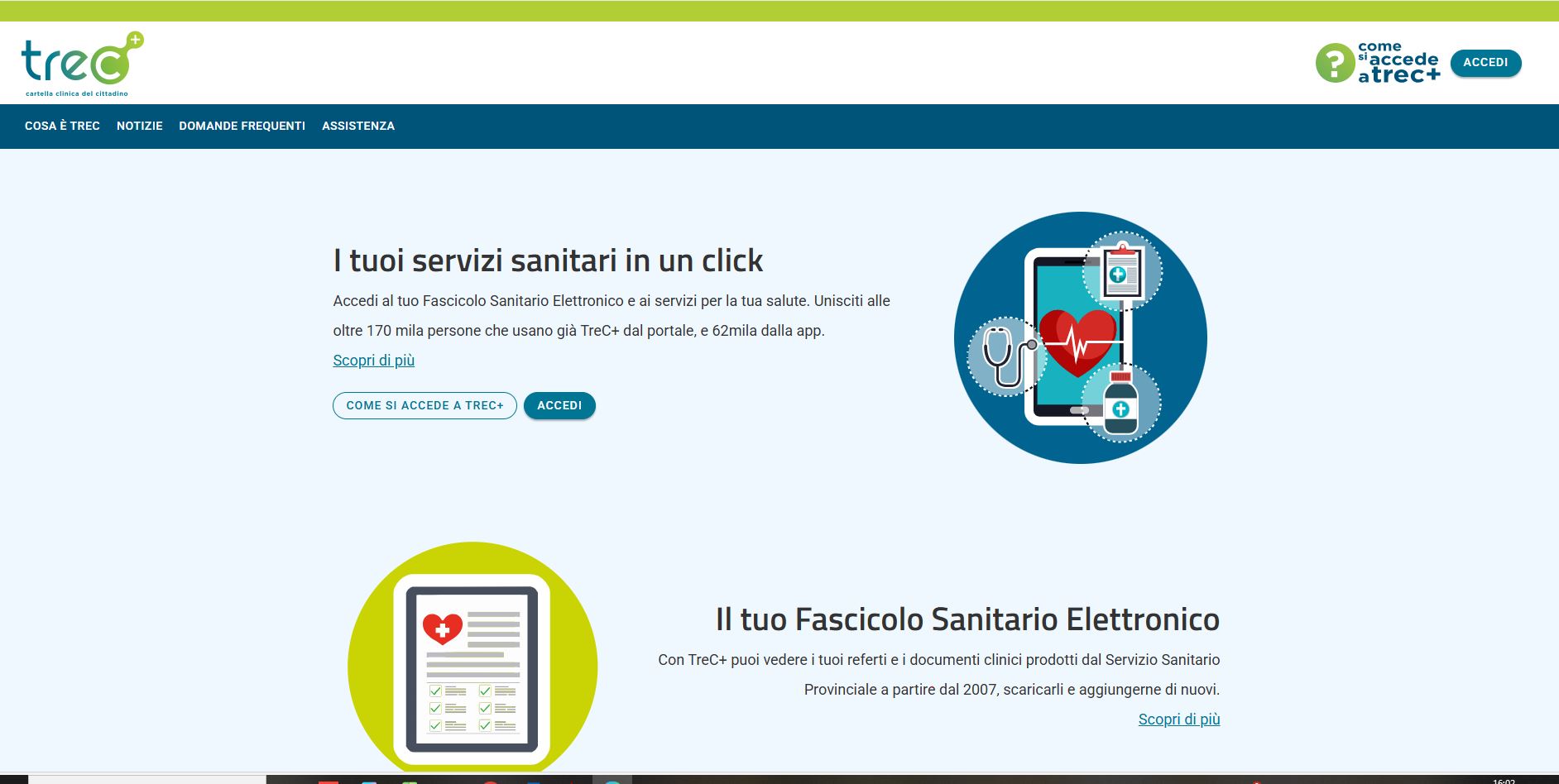Screen dimensions: 1559x784
Task: Follow Scopri di più under servizi sanitari
Action: 373,361
